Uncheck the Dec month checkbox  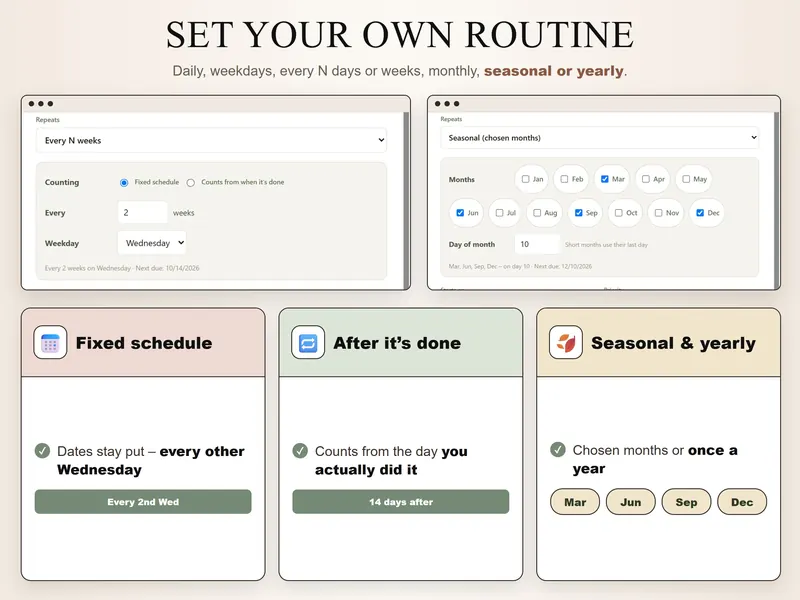[x=700, y=213]
